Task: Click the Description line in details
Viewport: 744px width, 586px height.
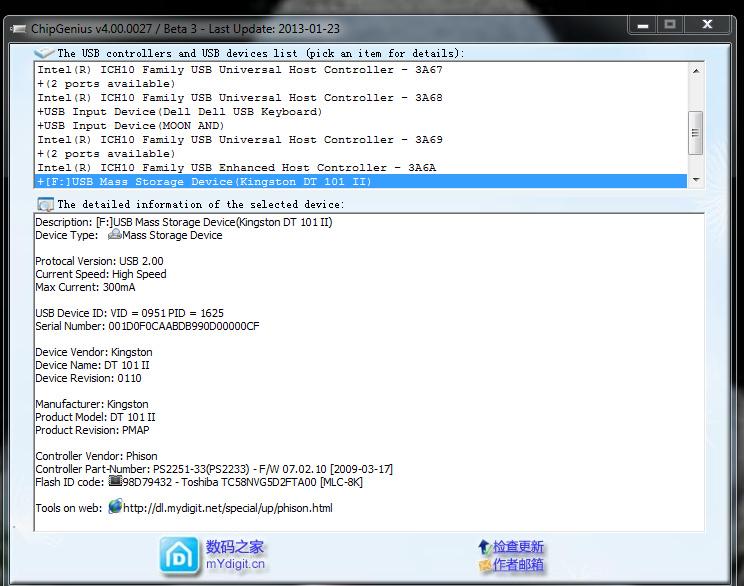Action: [x=184, y=222]
